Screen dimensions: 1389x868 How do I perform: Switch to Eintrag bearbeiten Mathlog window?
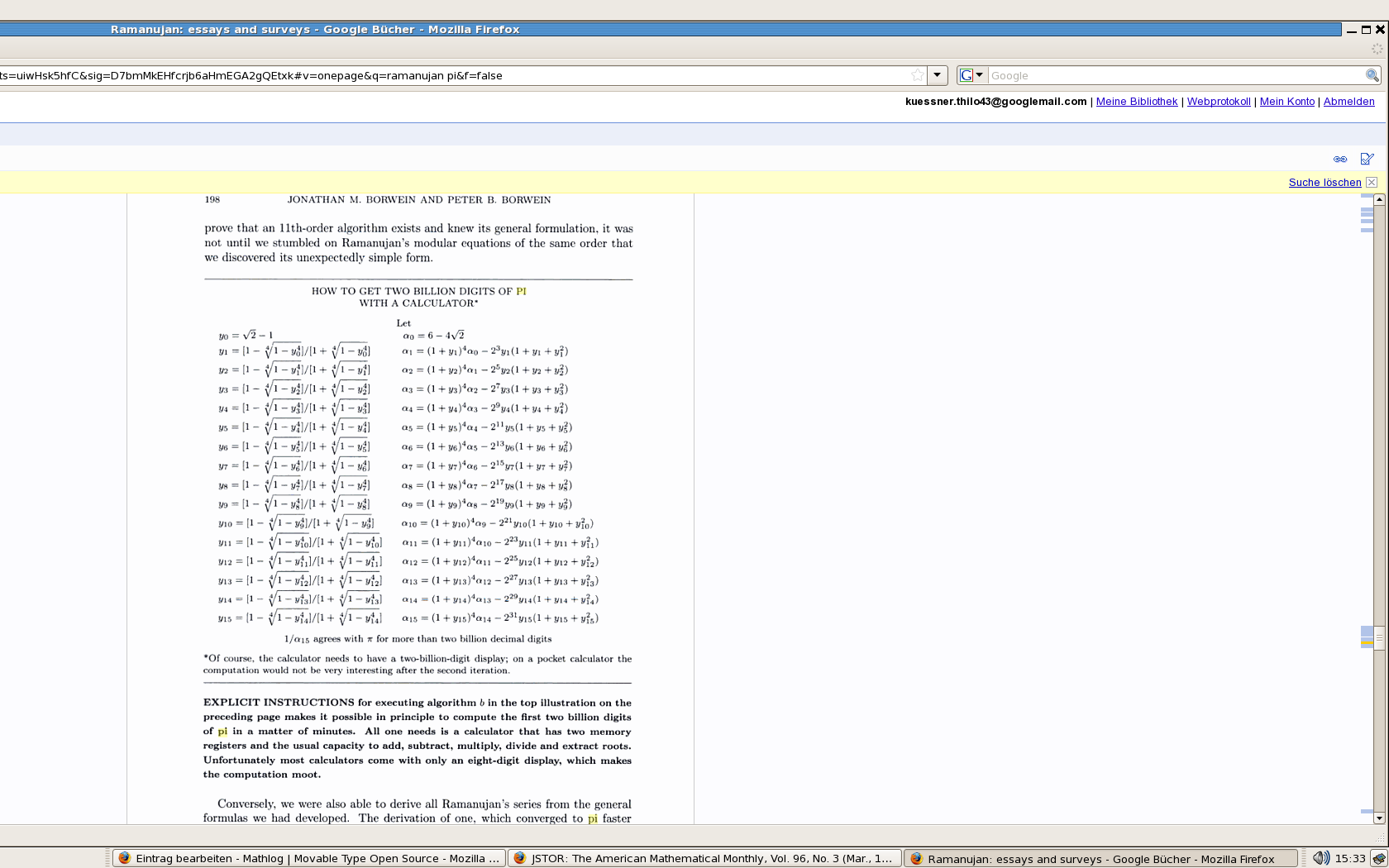[308, 858]
